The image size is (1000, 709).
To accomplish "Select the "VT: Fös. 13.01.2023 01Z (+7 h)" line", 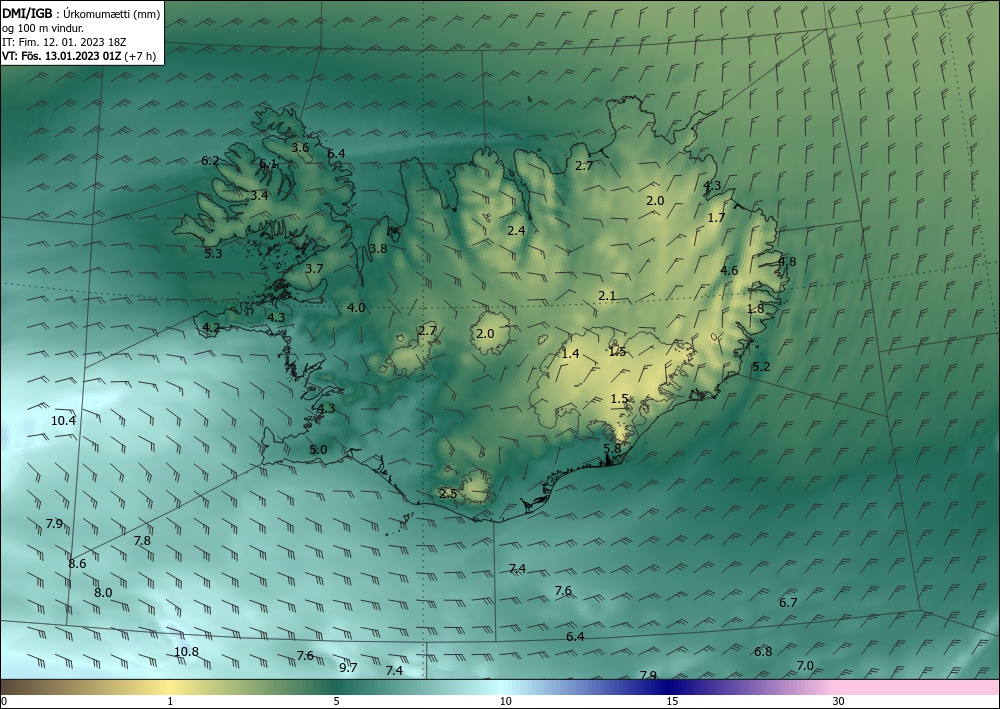I will coord(79,56).
